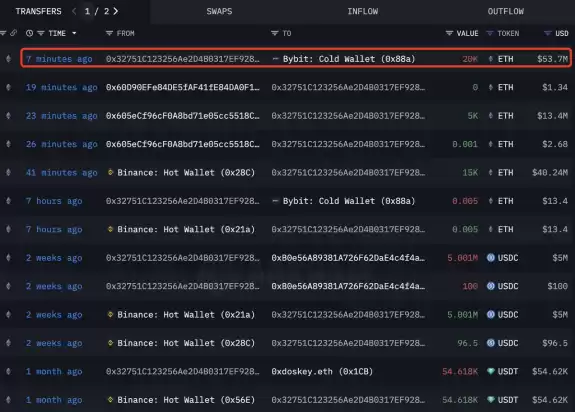
Task: Click page indicator 1 / 2
Action: point(97,11)
